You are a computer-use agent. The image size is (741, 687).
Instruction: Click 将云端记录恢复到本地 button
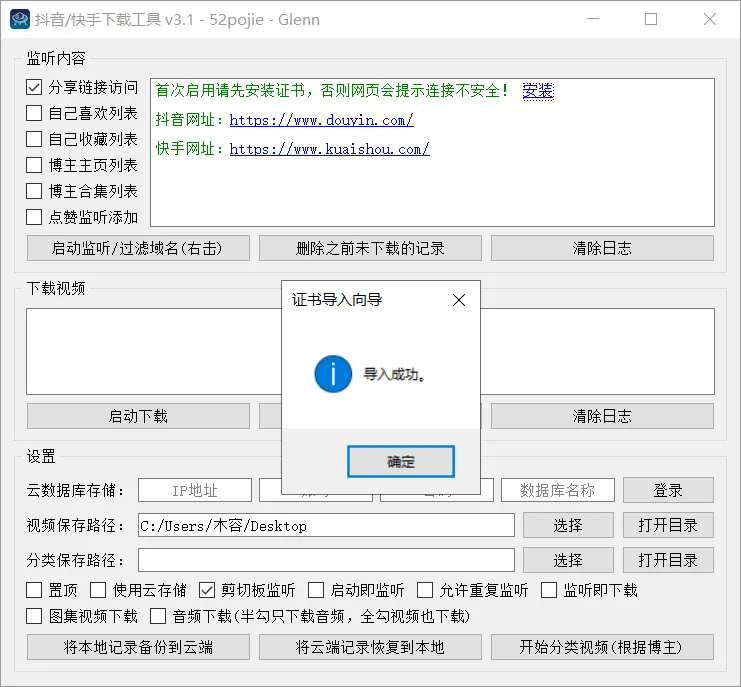click(x=370, y=647)
